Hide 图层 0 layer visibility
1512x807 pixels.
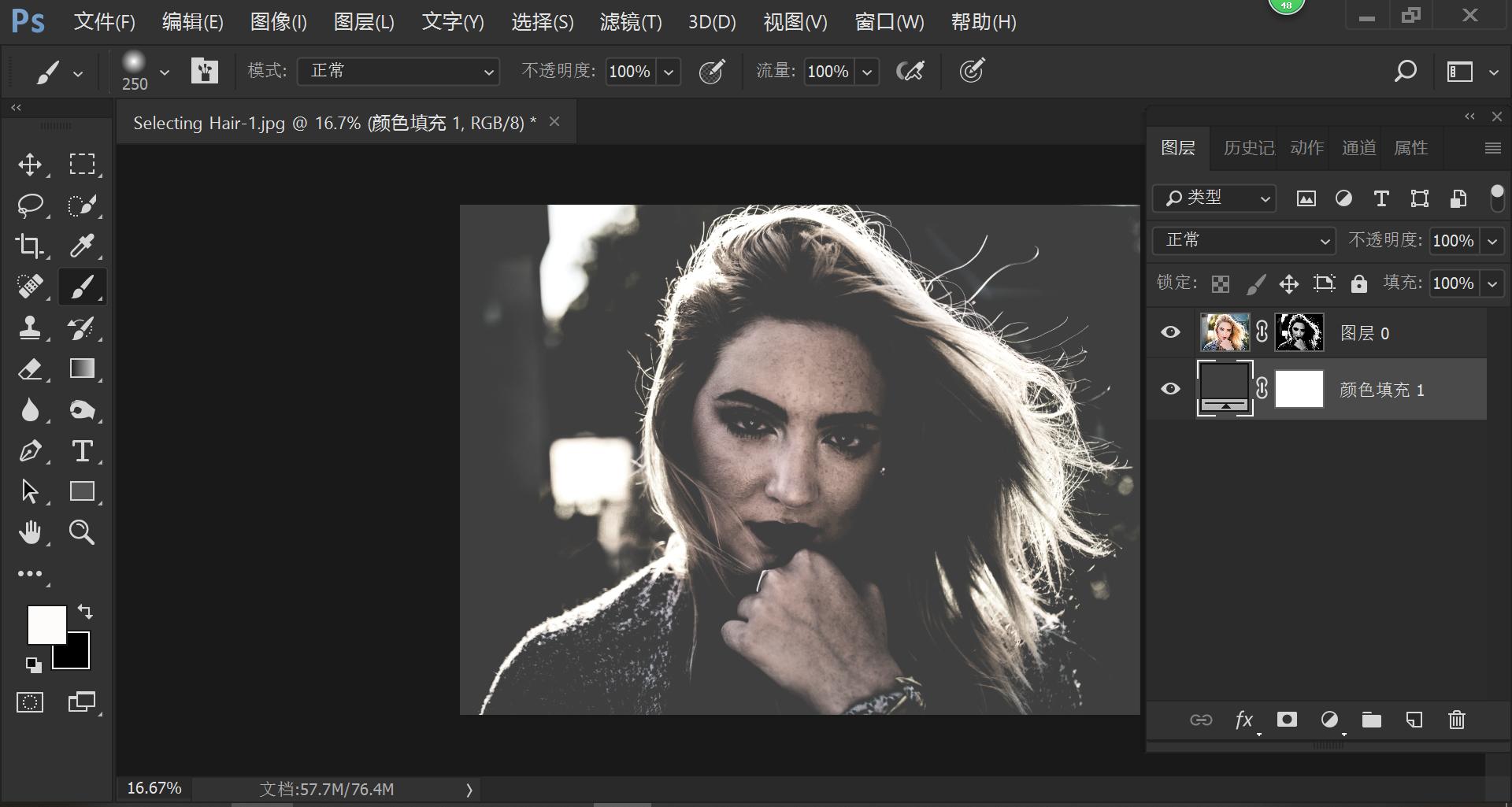point(1171,332)
